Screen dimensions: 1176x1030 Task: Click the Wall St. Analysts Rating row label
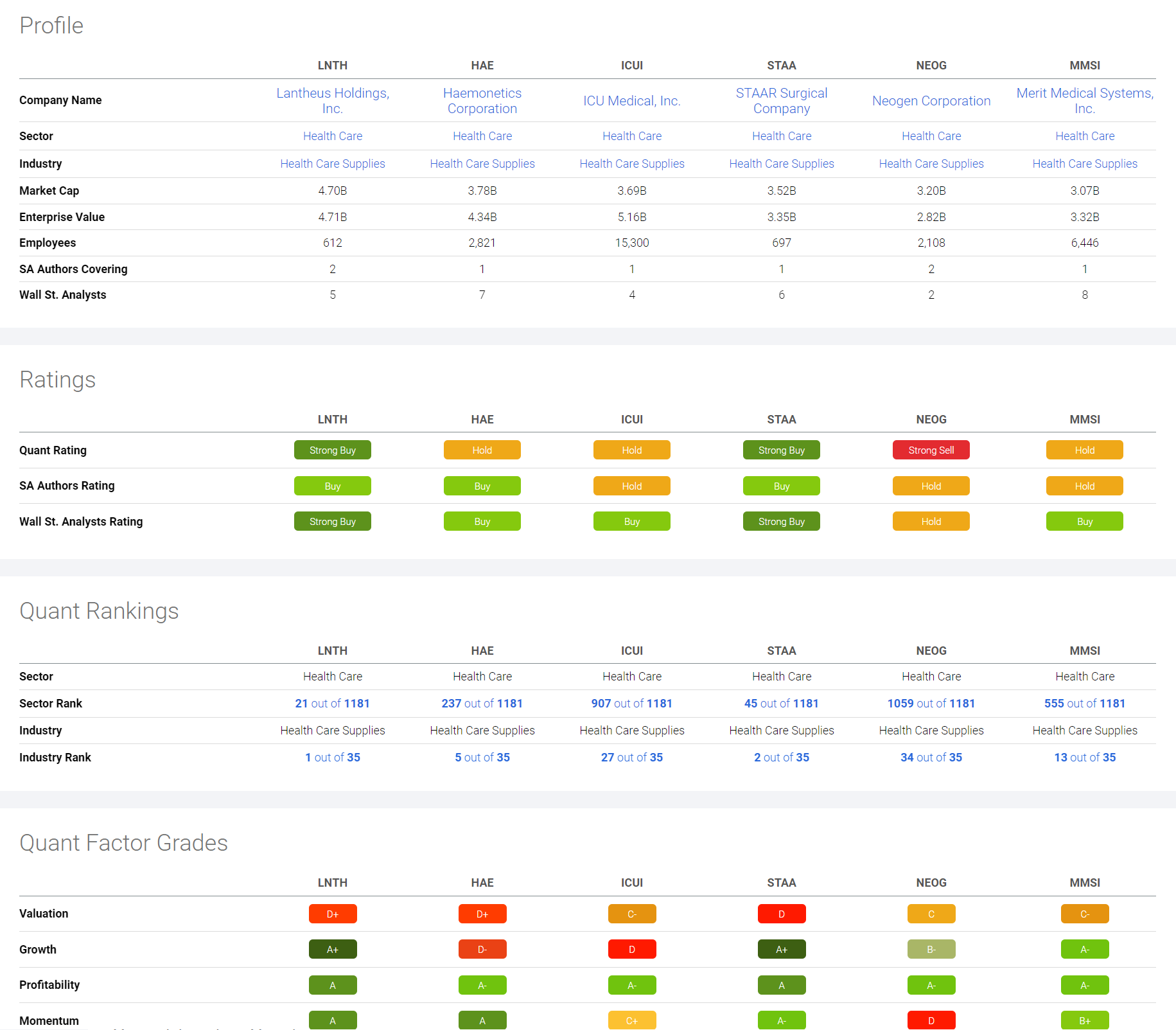[81, 522]
